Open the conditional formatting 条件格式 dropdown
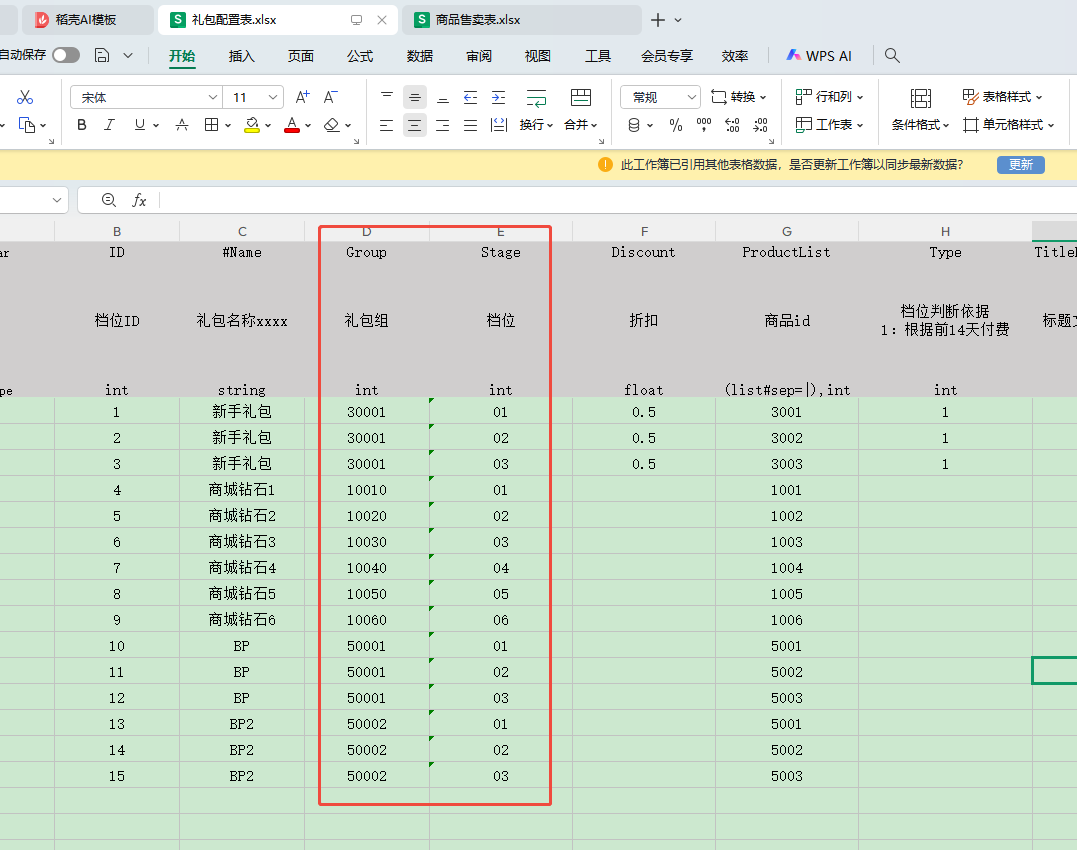This screenshot has height=850, width=1077. [921, 125]
